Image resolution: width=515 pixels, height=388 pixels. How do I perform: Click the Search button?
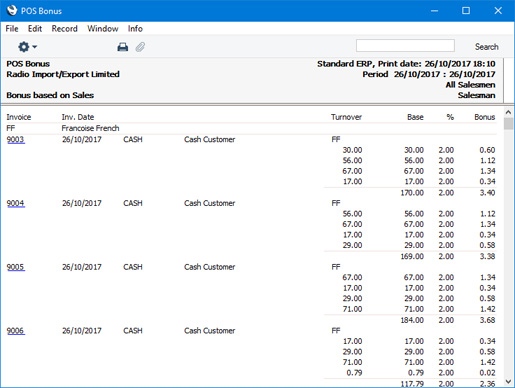486,47
